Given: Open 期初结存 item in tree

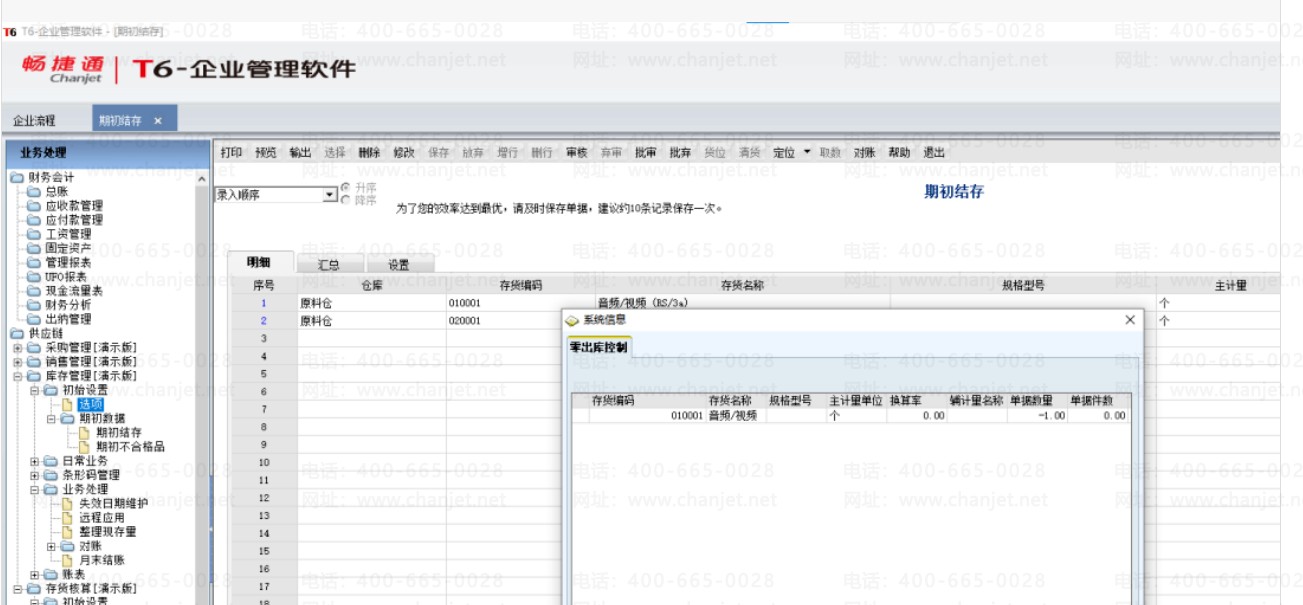Looking at the screenshot, I should (119, 432).
